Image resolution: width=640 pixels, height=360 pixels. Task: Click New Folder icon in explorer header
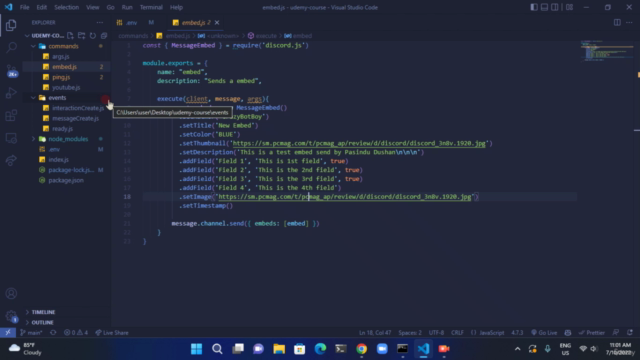81,36
